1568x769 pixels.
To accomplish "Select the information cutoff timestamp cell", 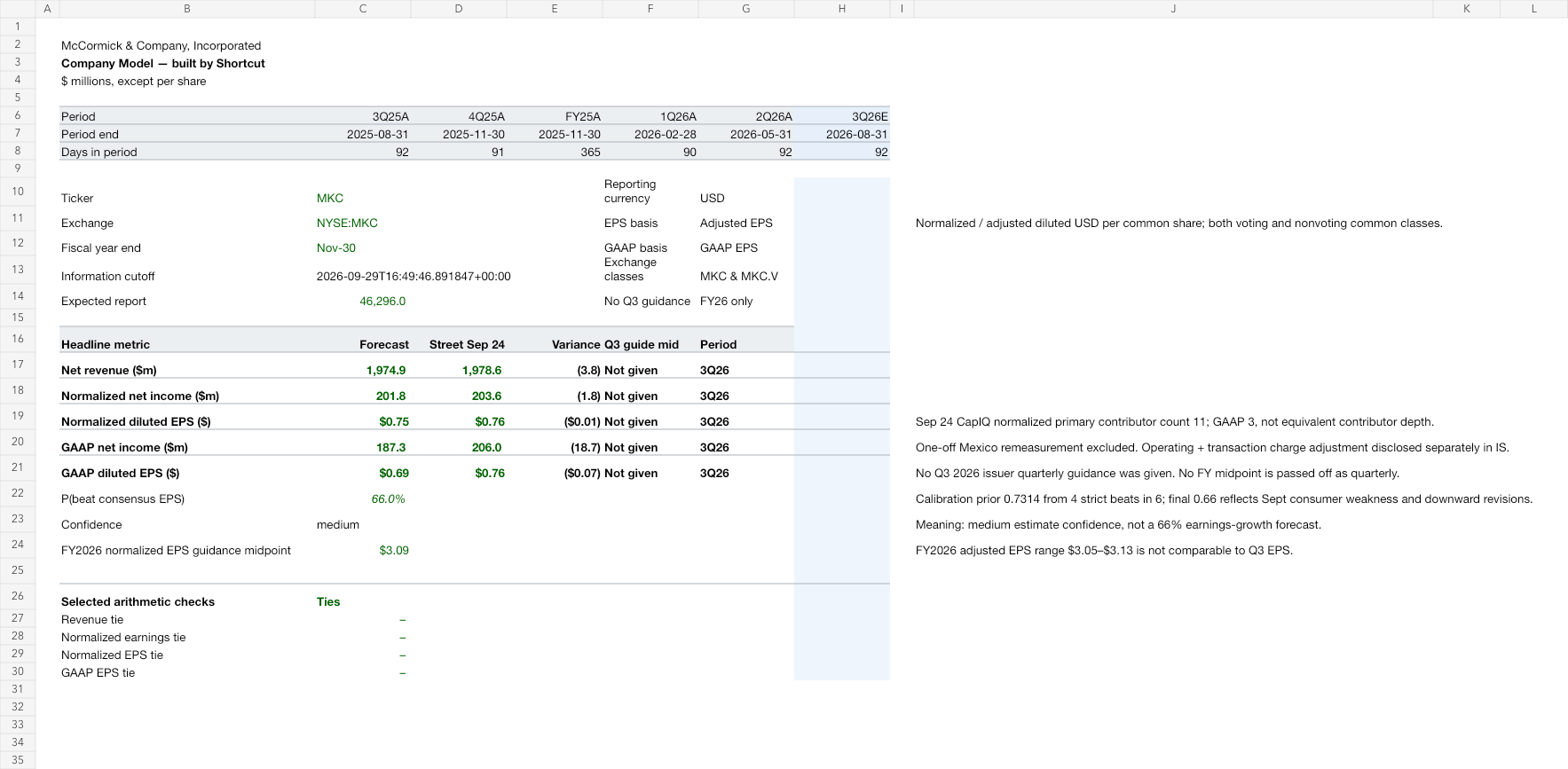I will point(414,277).
